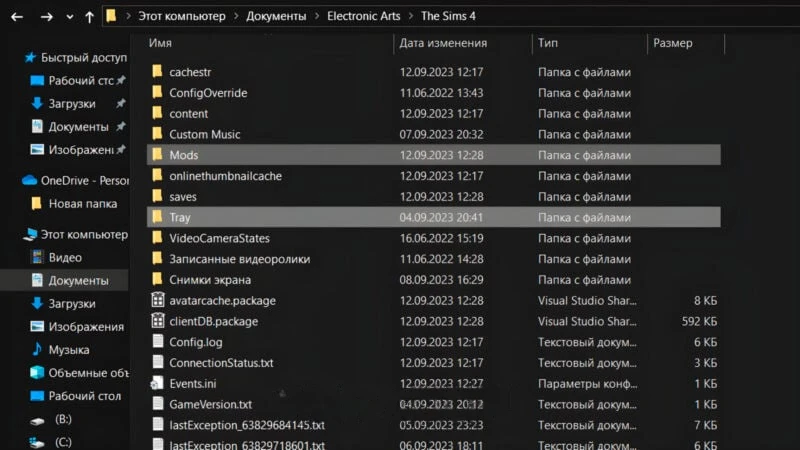
Task: Go up one folder level arrow
Action: point(89,17)
